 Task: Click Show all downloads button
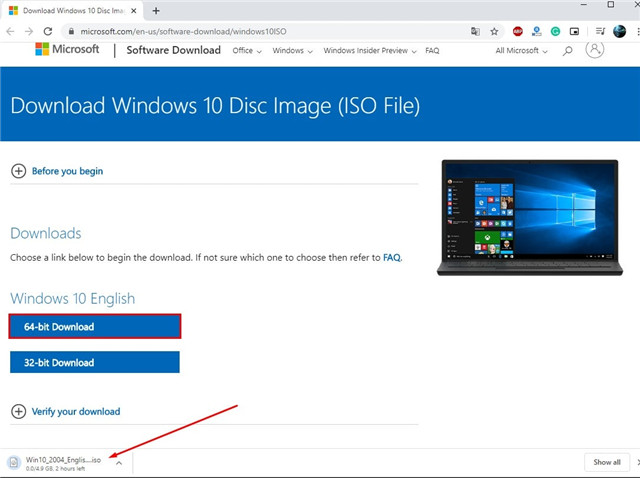(607, 462)
